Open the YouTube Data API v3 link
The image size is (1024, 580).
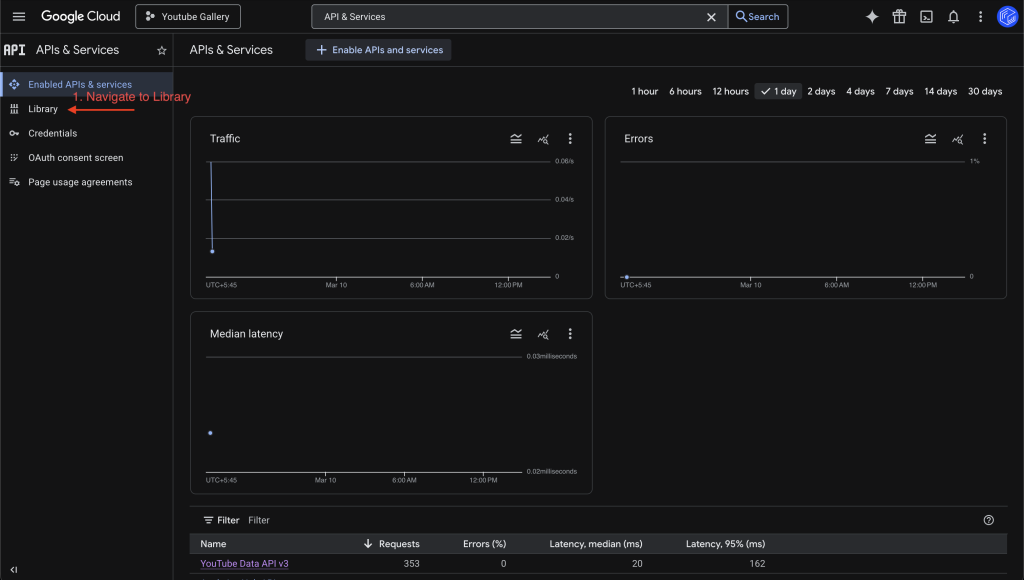coord(244,564)
